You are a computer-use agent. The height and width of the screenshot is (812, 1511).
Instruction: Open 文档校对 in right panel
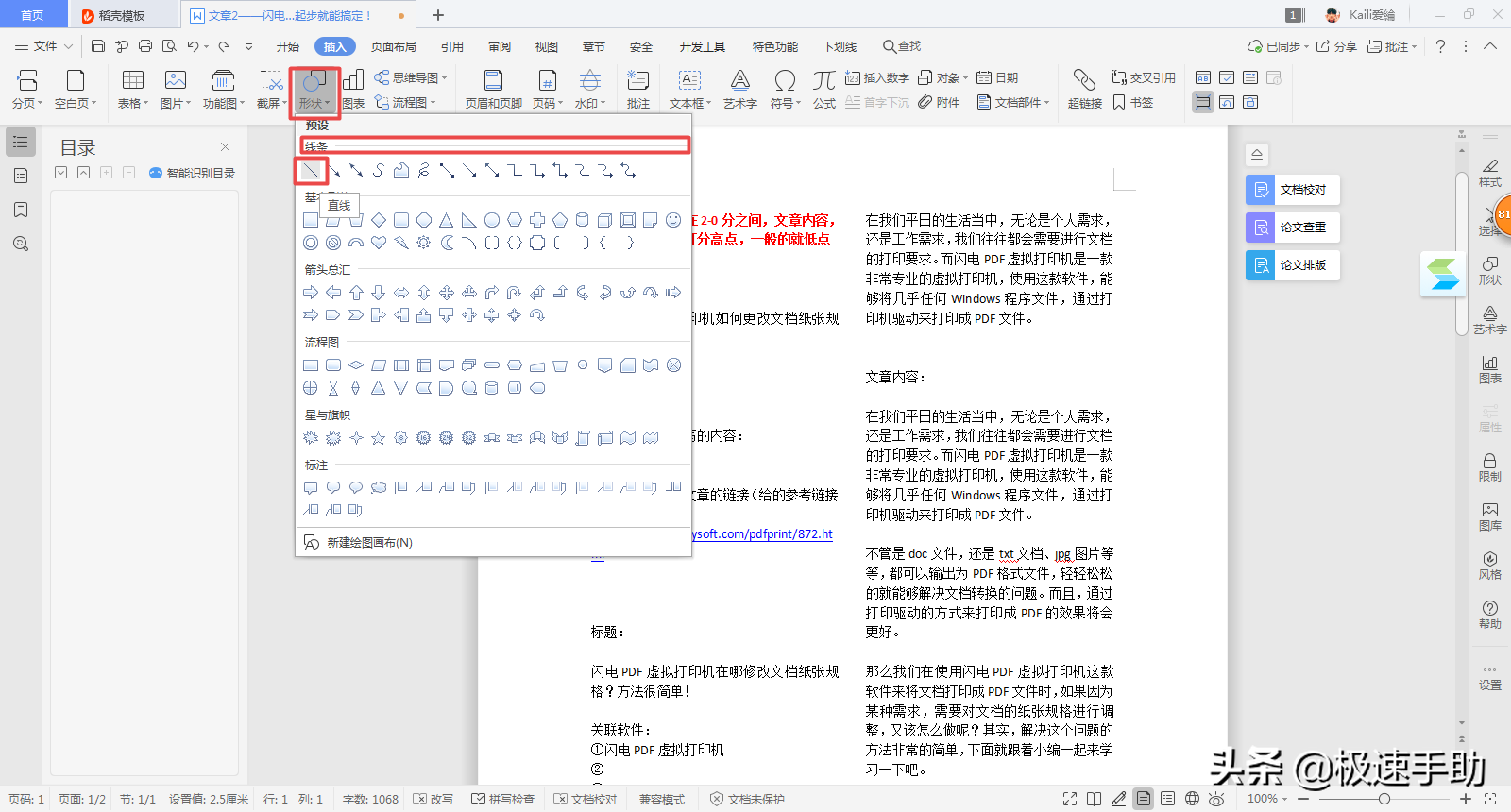(1292, 190)
